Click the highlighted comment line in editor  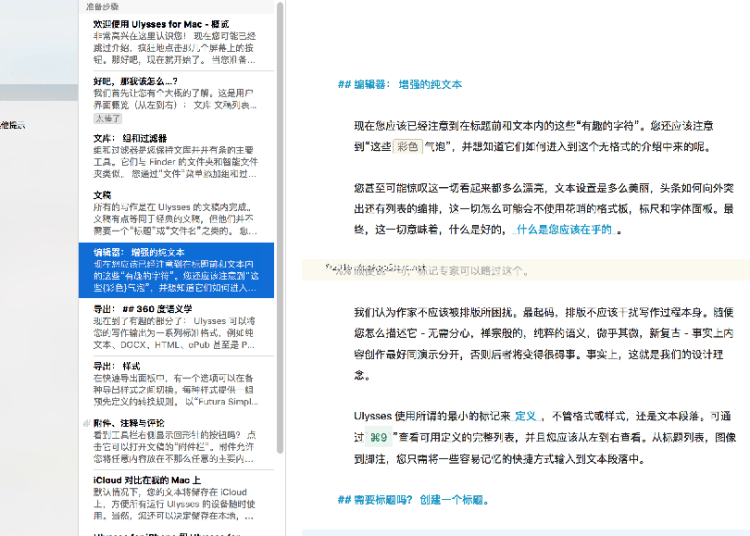point(430,271)
